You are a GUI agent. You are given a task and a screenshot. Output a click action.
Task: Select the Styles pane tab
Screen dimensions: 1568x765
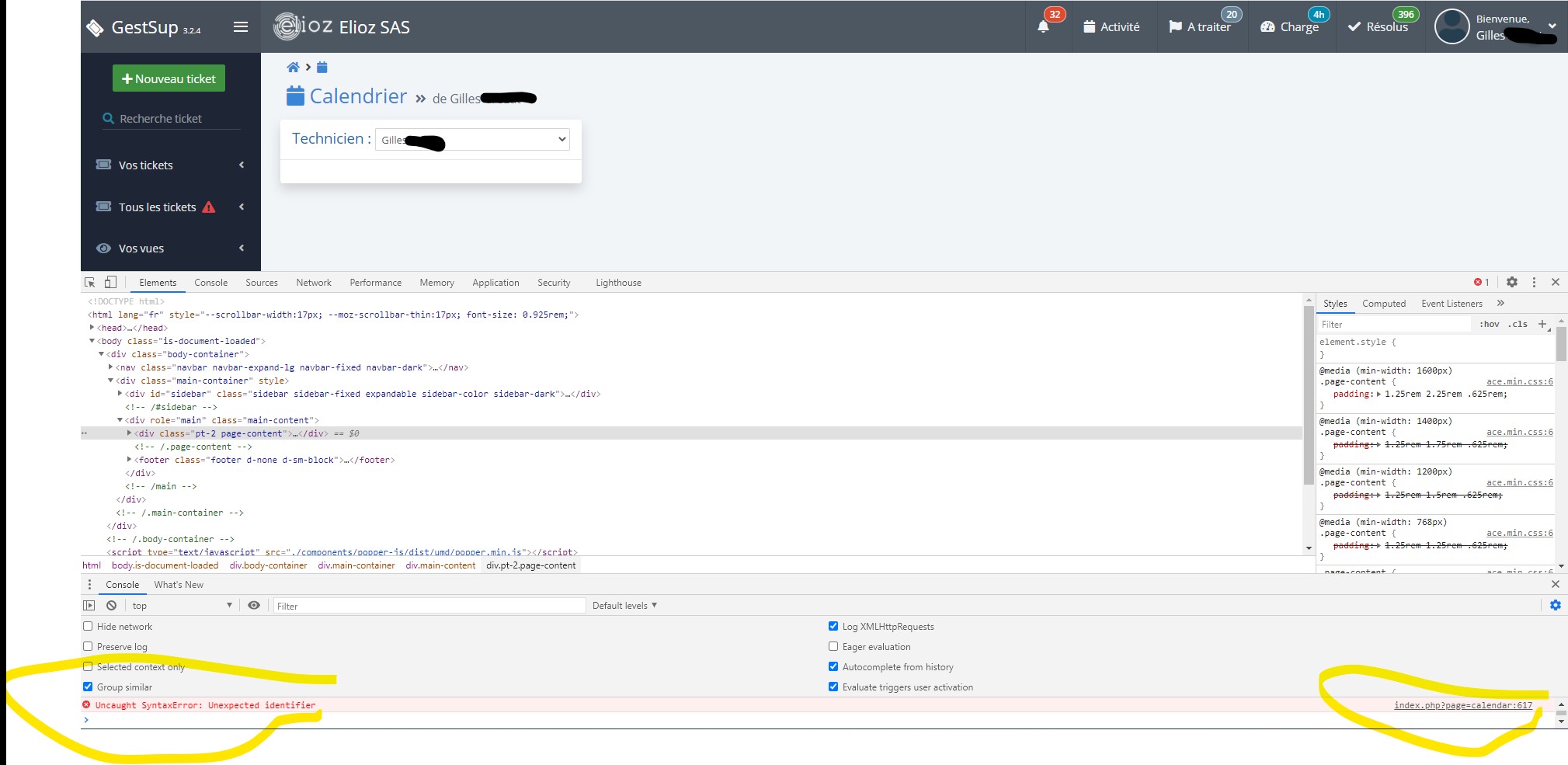[x=1335, y=304]
